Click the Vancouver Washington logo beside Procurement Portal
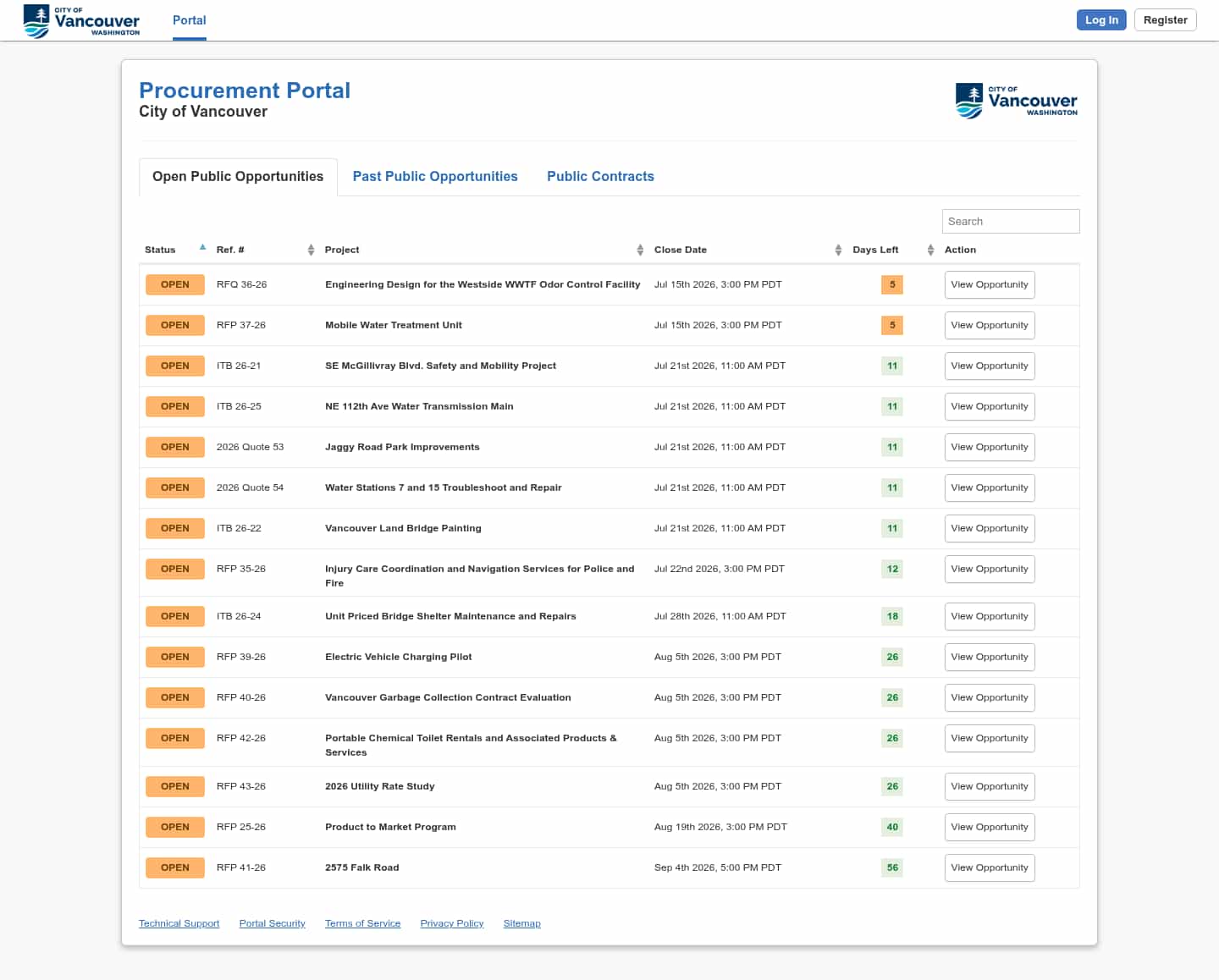This screenshot has height=980, width=1219. coord(1017,101)
